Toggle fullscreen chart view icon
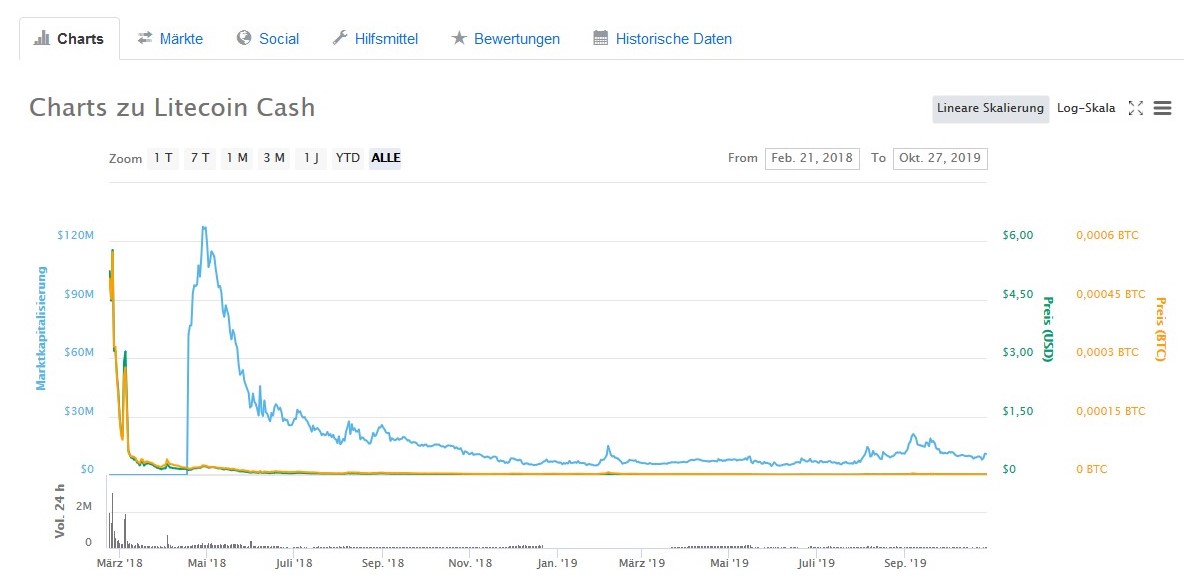This screenshot has height=580, width=1197. pyautogui.click(x=1136, y=108)
